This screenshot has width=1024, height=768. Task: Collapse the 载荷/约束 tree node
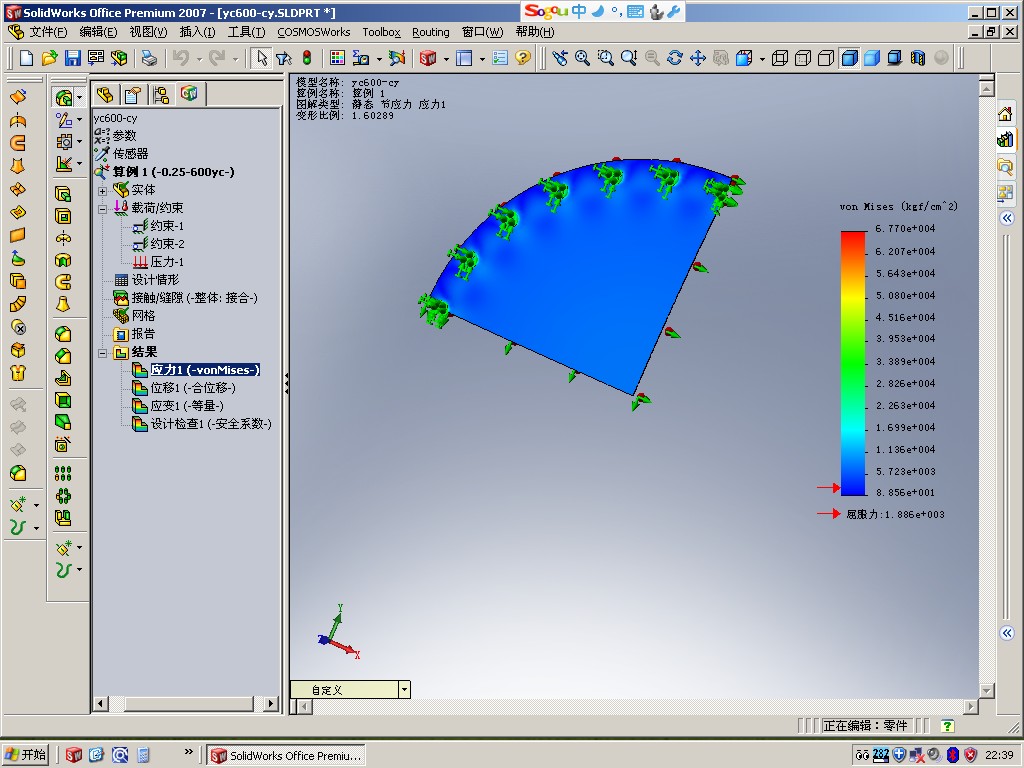[x=103, y=209]
